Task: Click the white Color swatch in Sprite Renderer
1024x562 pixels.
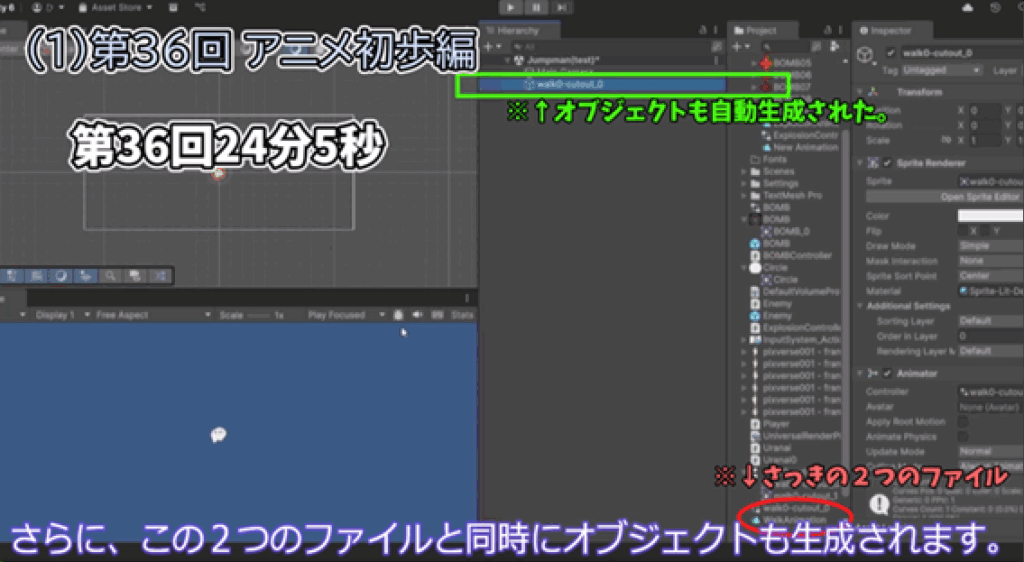Action: [988, 215]
